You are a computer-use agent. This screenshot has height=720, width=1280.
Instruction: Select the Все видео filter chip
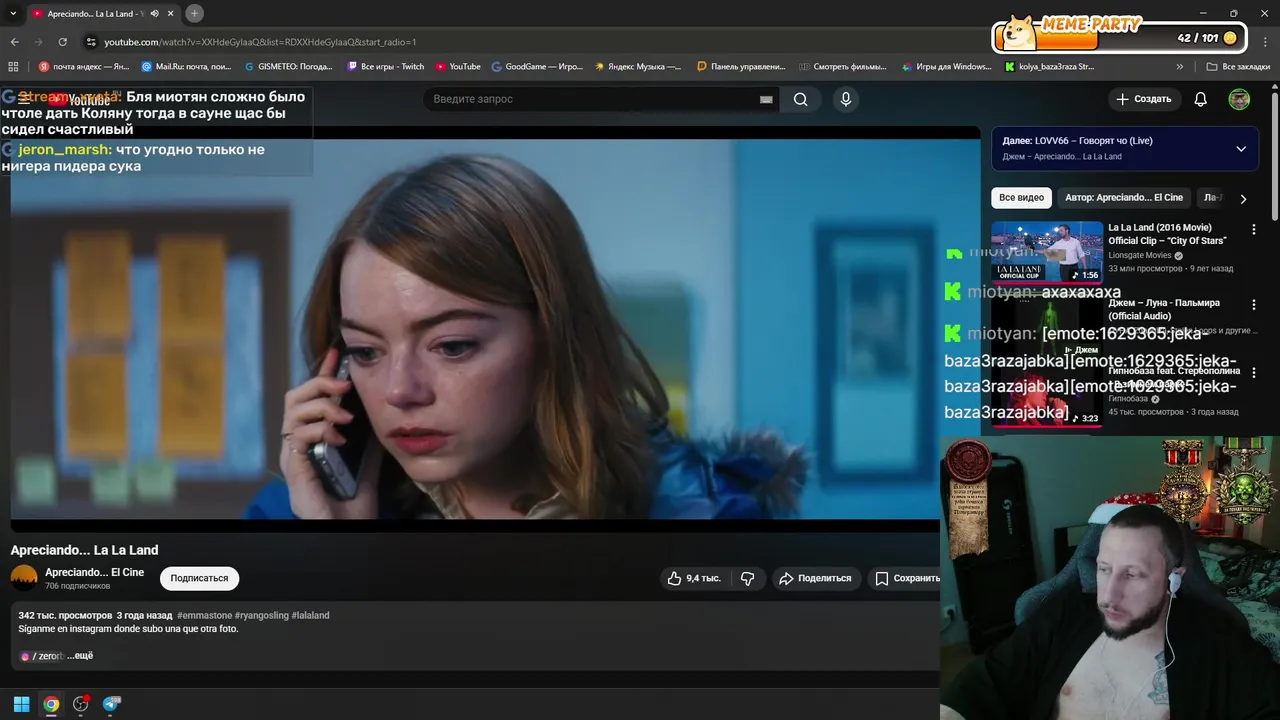[x=1021, y=198]
